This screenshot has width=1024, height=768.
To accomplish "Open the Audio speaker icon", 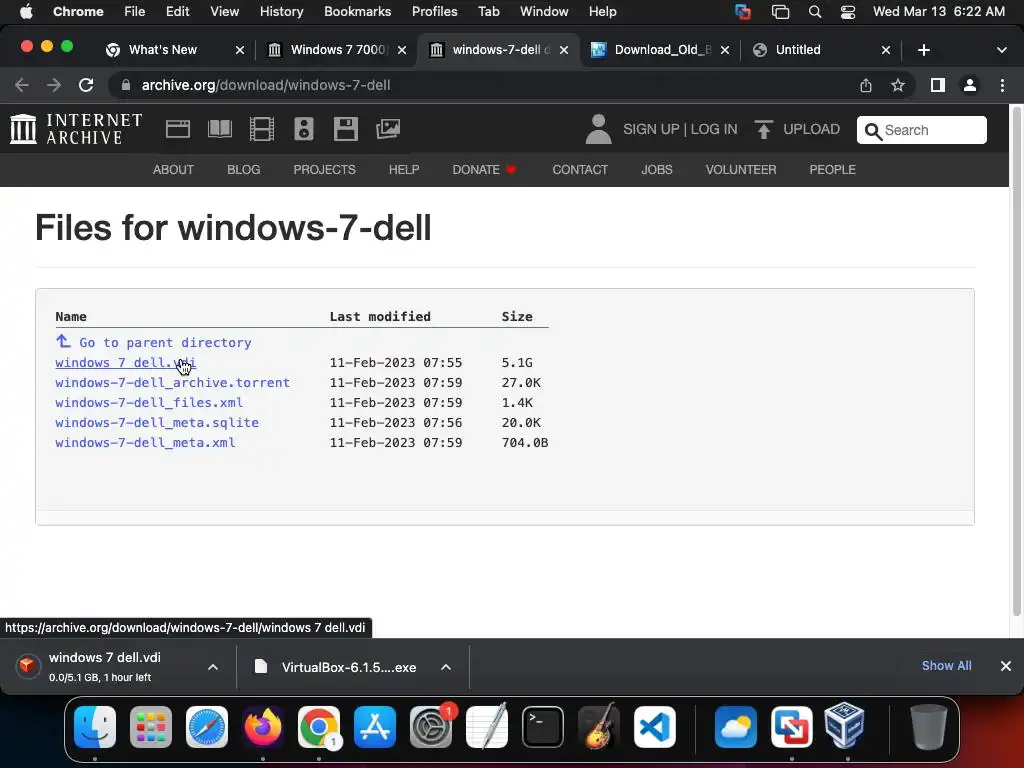I will [304, 129].
